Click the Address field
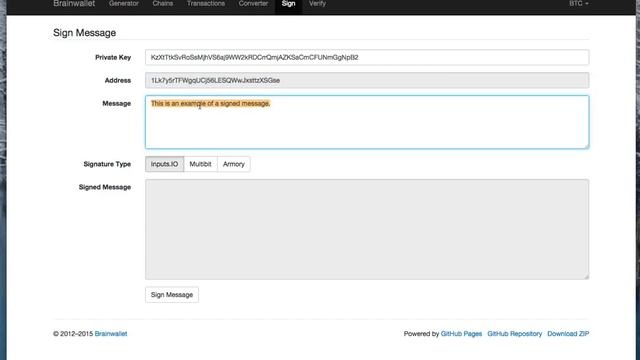Image resolution: width=640 pixels, height=360 pixels. (x=367, y=80)
